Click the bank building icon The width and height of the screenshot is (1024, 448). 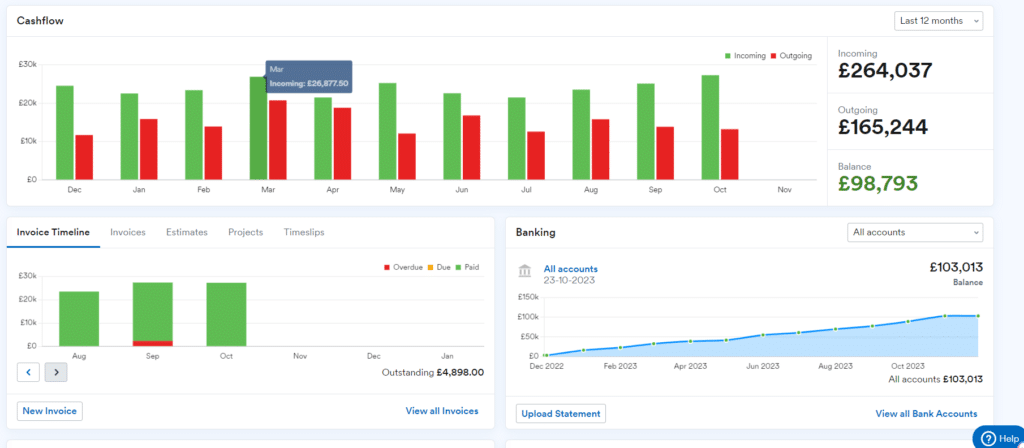525,272
